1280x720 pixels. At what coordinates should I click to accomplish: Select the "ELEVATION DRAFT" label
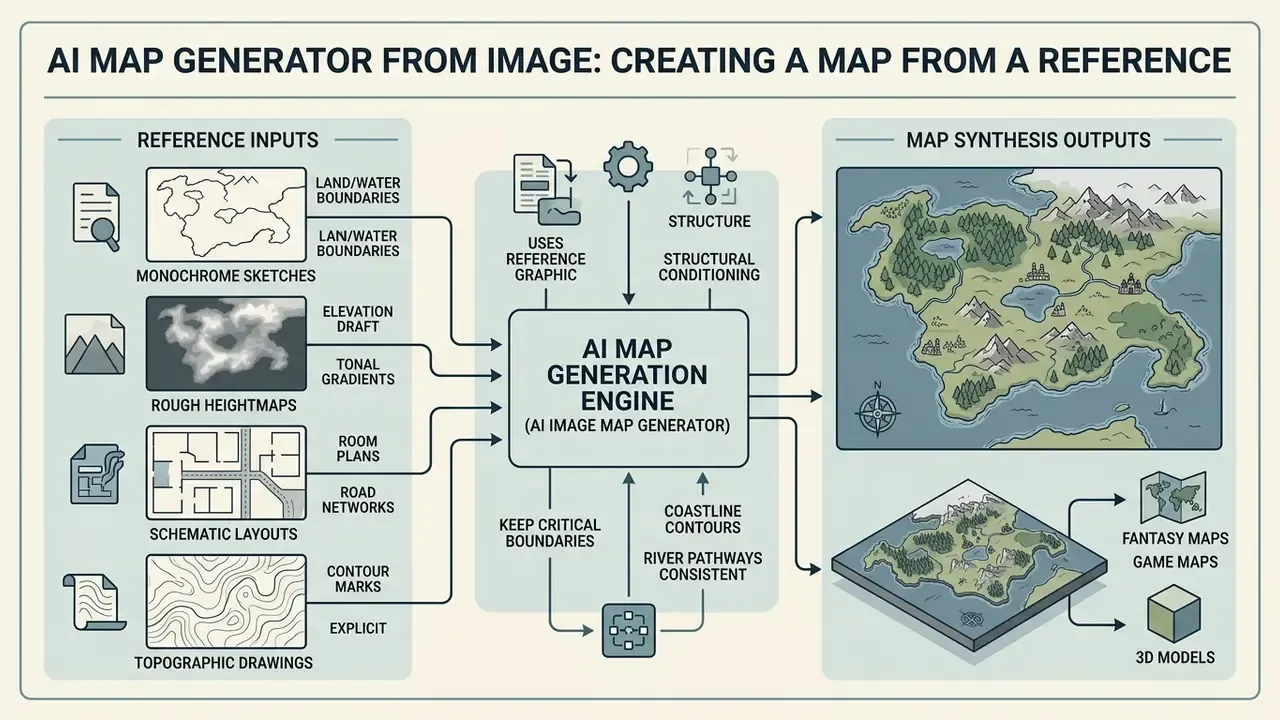point(357,319)
